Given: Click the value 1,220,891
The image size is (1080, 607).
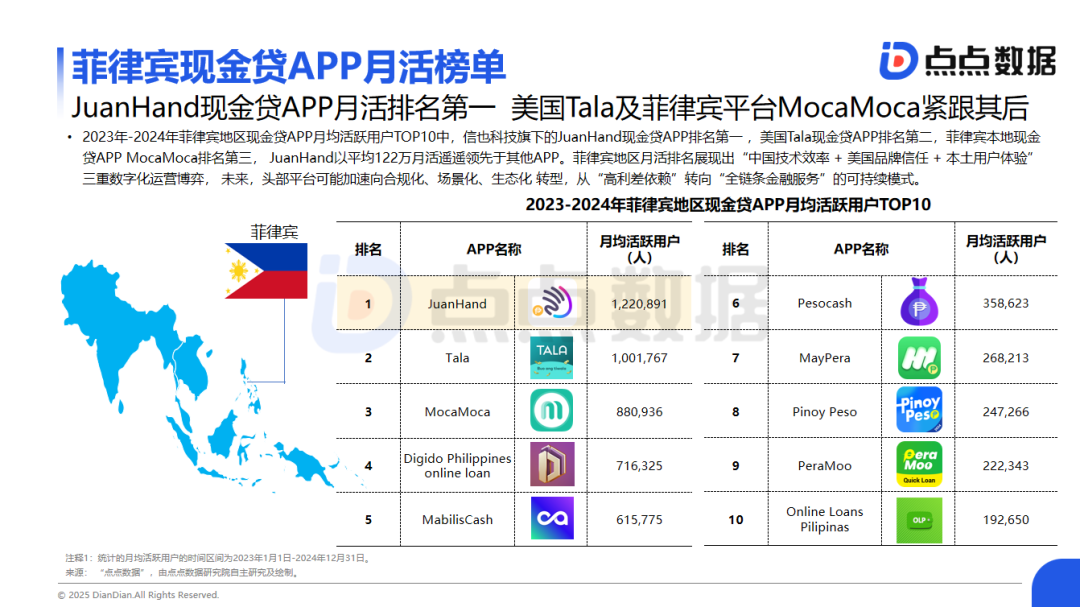Looking at the screenshot, I should (639, 304).
